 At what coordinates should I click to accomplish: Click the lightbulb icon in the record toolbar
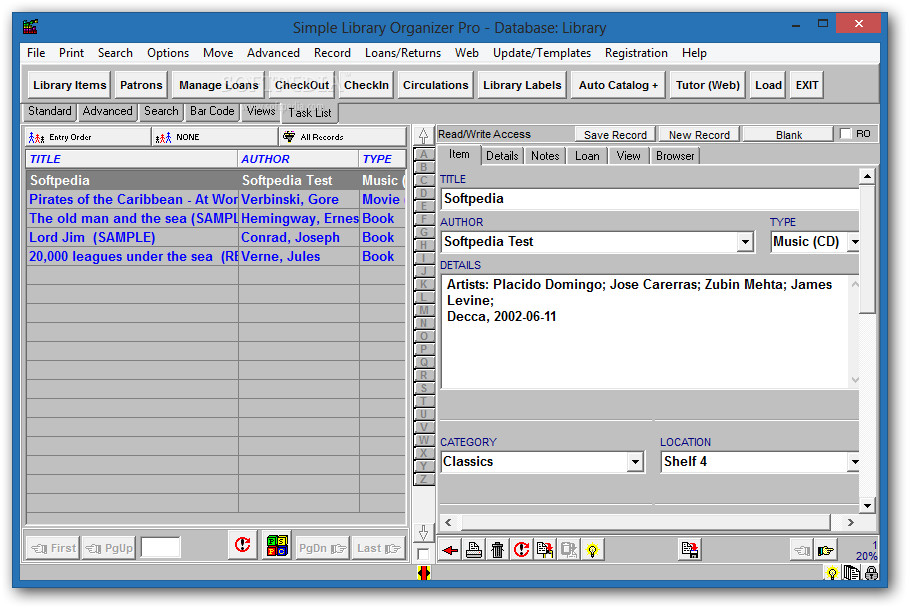coord(592,550)
